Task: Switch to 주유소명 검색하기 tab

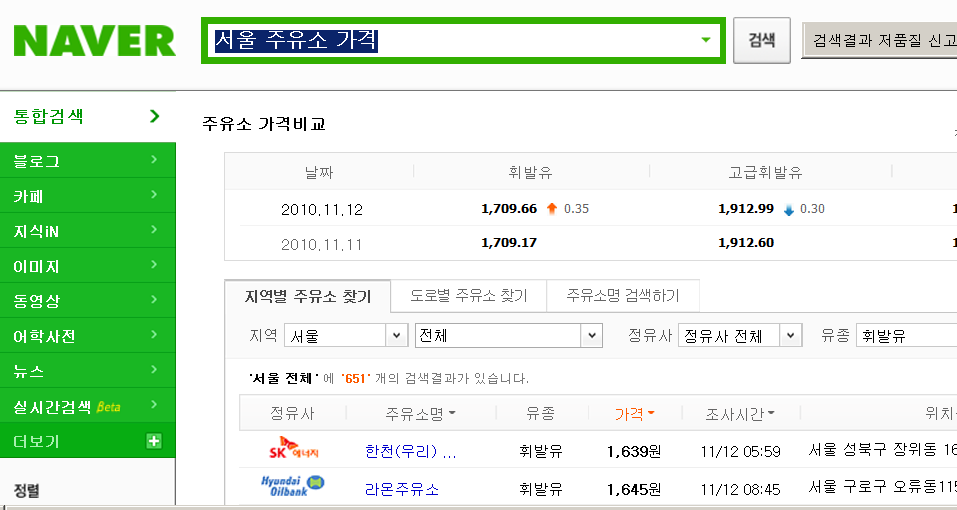Action: point(623,296)
